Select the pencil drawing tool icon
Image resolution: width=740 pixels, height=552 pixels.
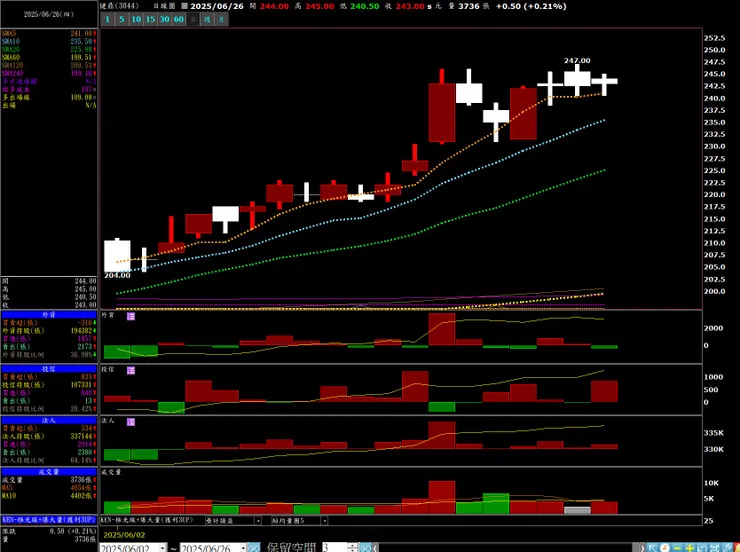(x=727, y=547)
